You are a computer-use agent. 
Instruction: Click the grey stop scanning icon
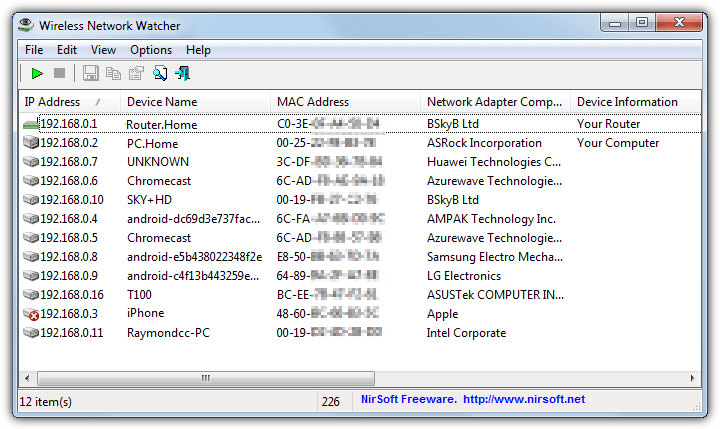(59, 73)
